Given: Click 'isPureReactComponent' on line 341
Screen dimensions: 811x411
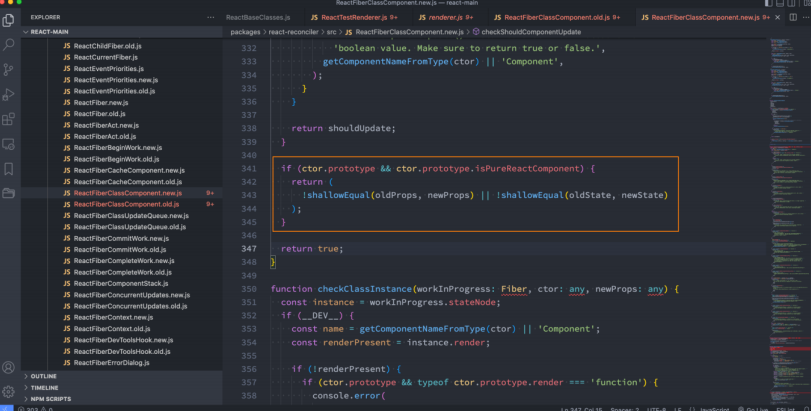Looking at the screenshot, I should (527, 169).
